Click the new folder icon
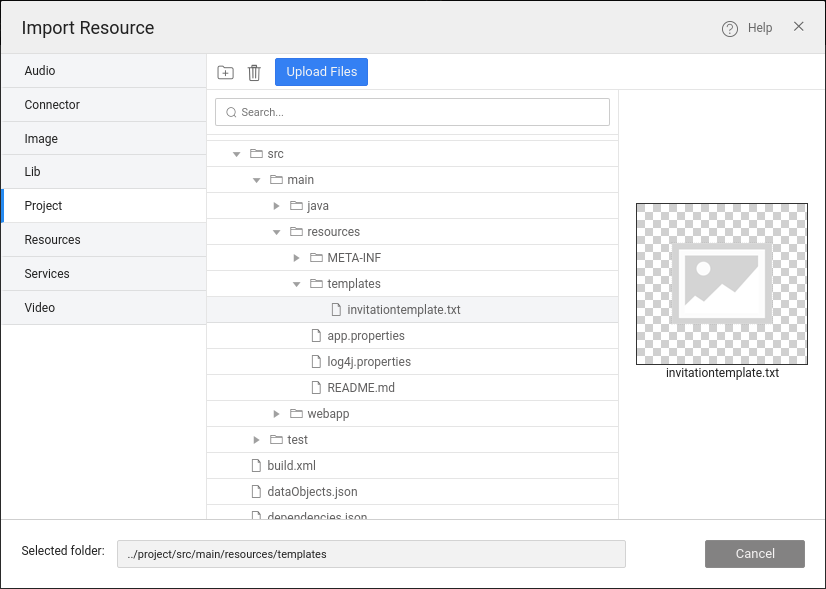Viewport: 826px width, 589px height. pyautogui.click(x=225, y=72)
